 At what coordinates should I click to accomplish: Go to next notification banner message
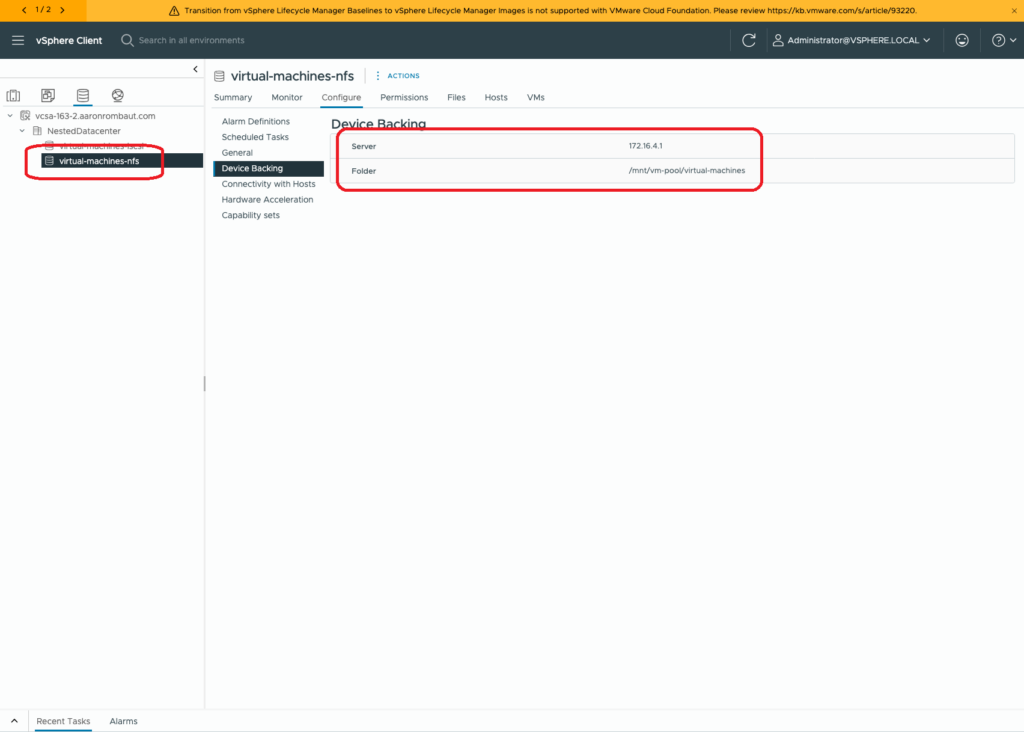[62, 10]
